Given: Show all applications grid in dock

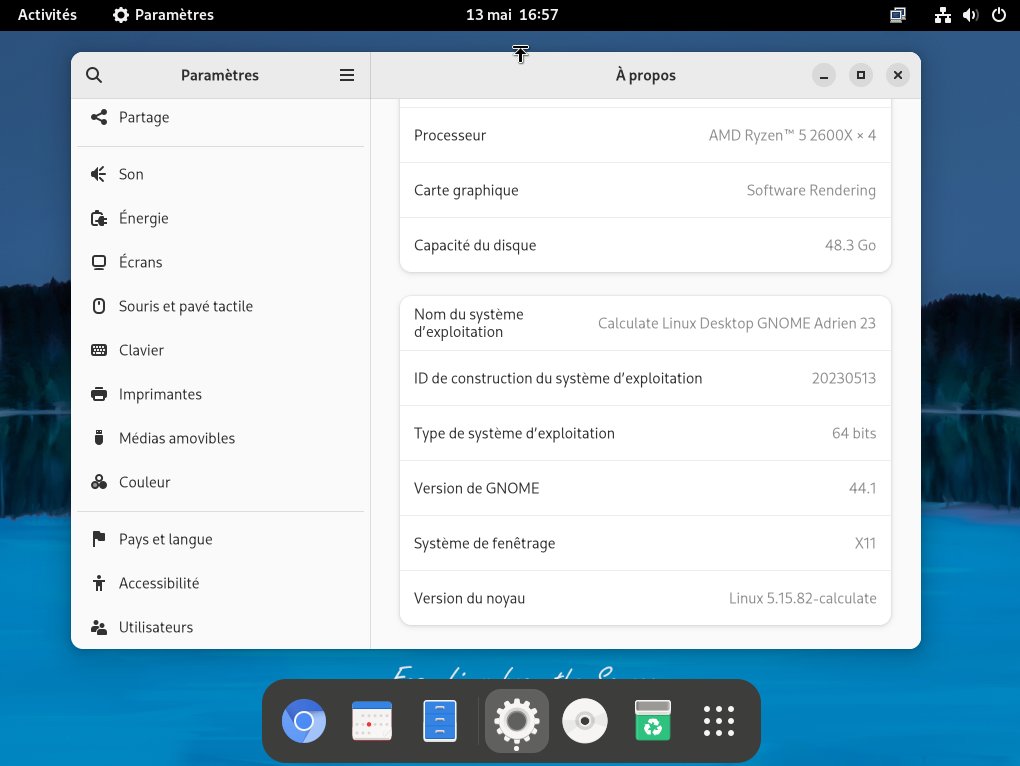Looking at the screenshot, I should (x=719, y=721).
